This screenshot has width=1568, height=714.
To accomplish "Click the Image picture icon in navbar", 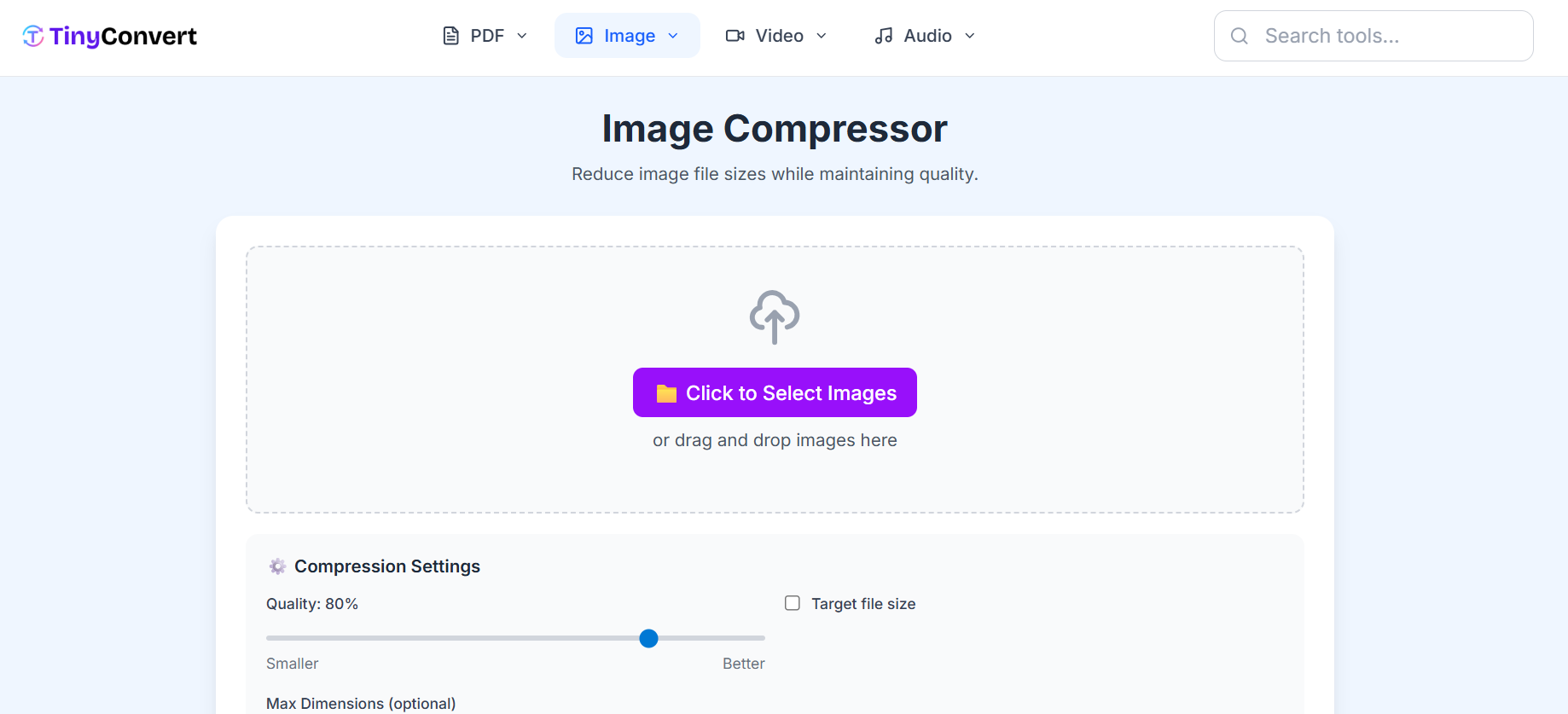I will click(x=584, y=36).
